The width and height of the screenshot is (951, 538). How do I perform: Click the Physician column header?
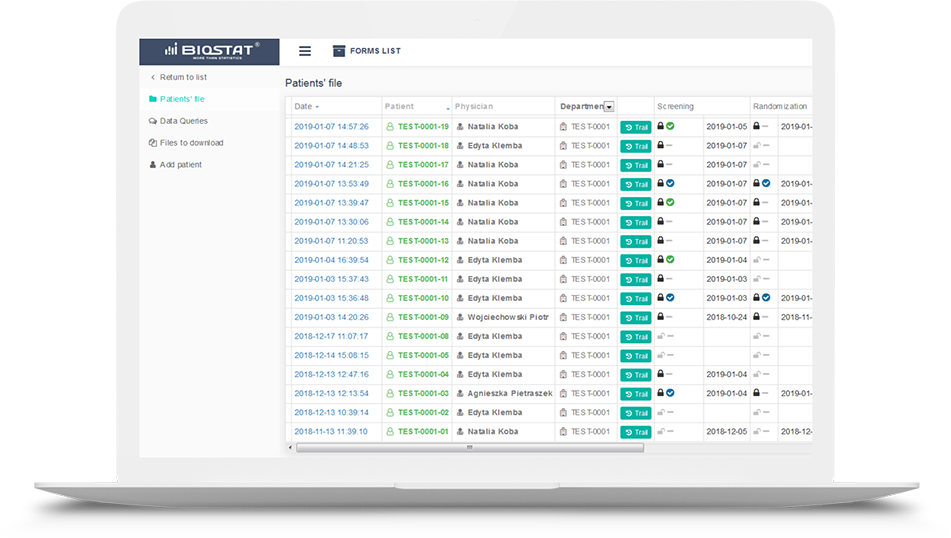pyautogui.click(x=474, y=106)
